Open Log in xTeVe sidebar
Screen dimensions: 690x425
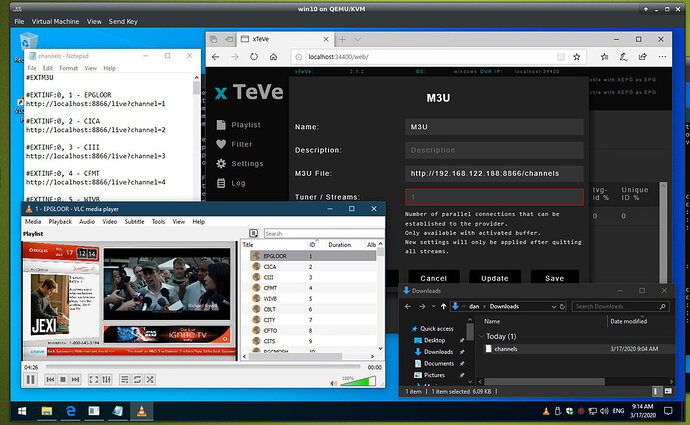231,183
